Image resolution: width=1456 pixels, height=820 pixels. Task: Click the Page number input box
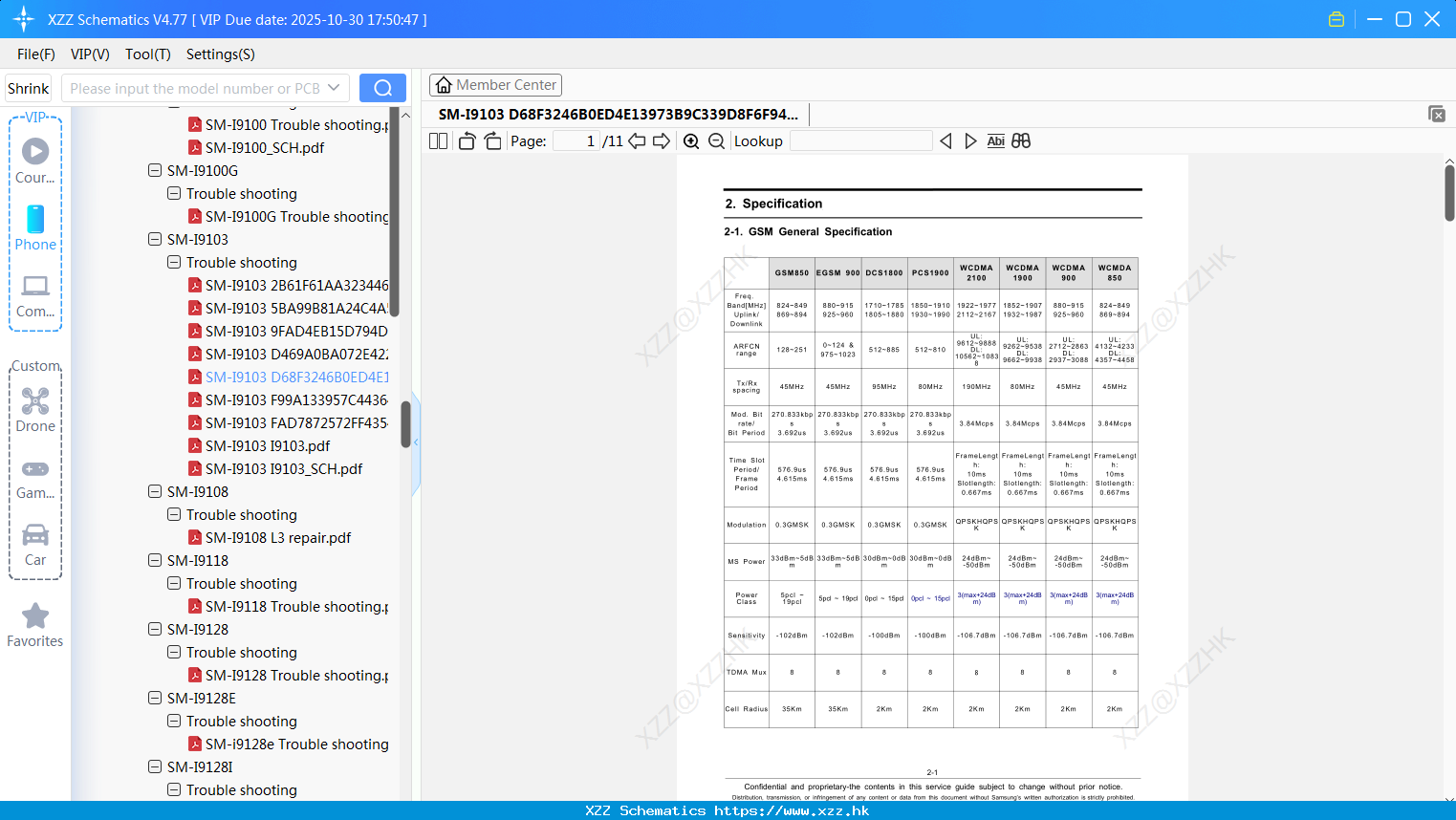(576, 140)
